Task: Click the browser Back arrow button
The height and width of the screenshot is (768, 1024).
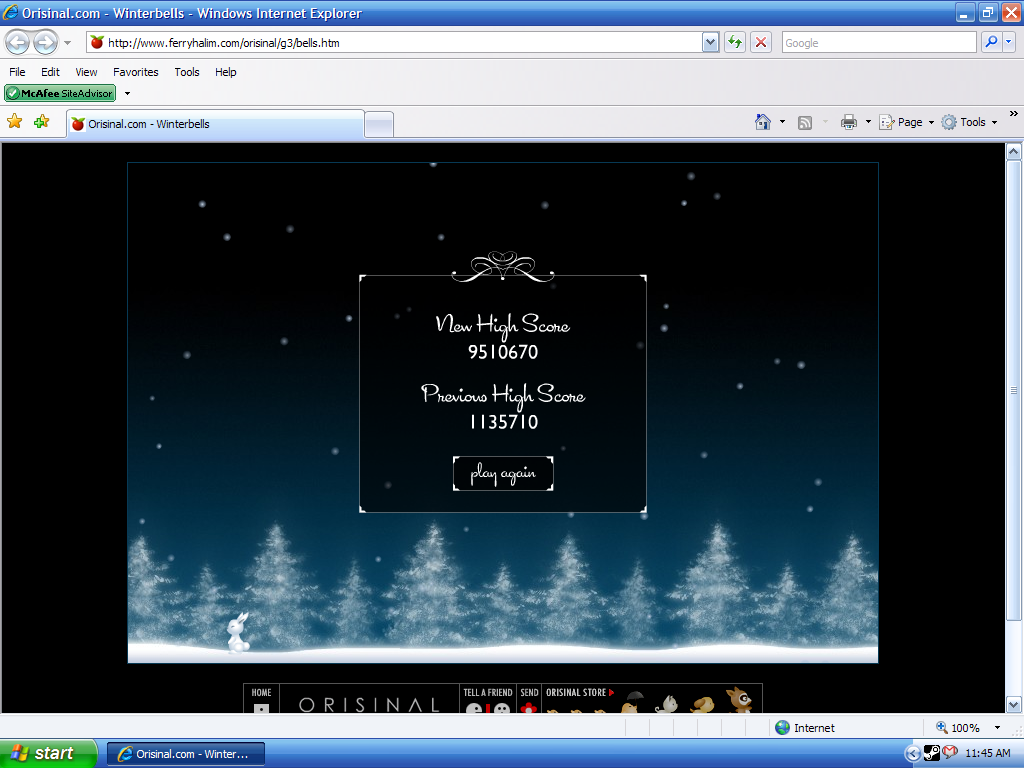Action: pos(18,42)
